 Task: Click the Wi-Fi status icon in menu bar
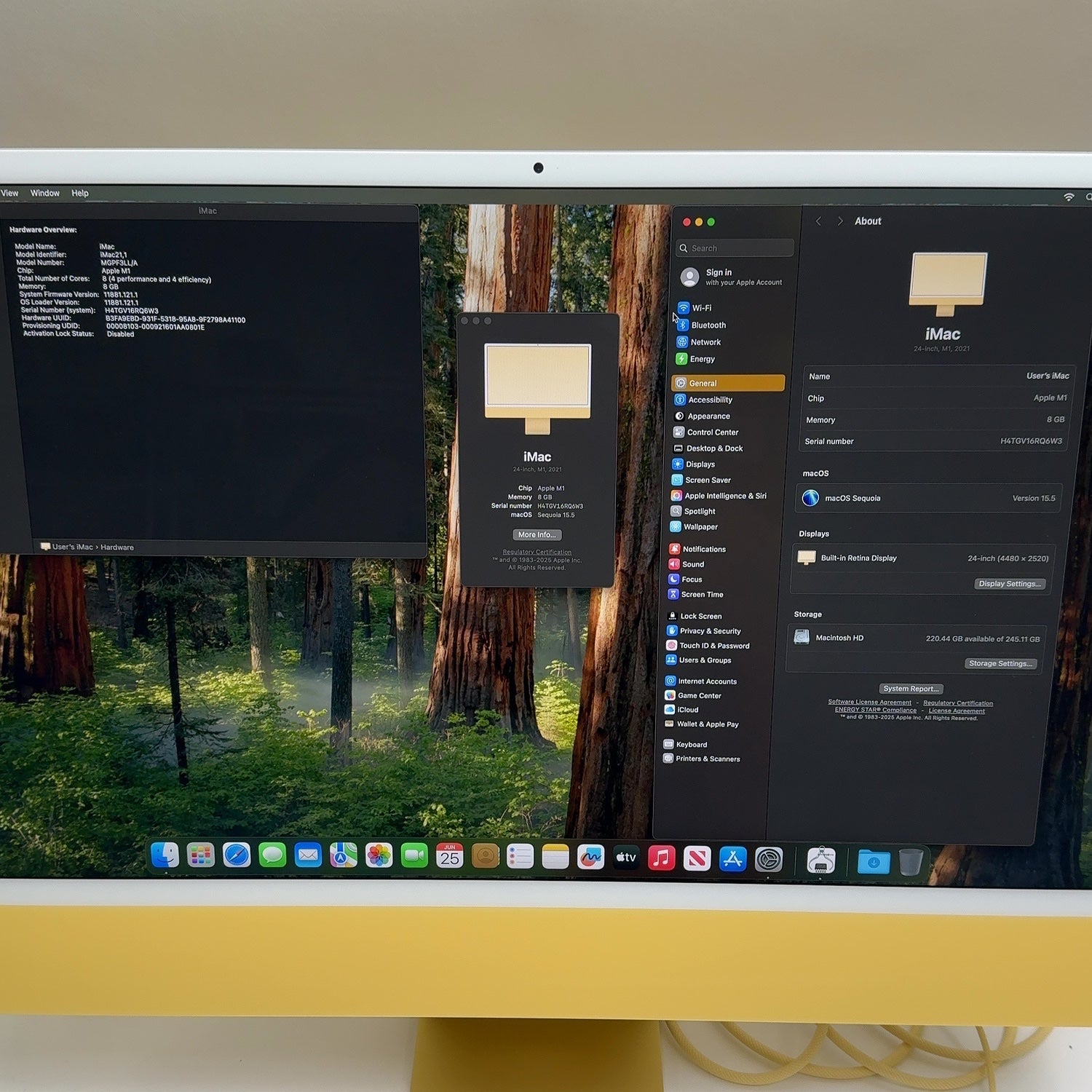[1069, 197]
